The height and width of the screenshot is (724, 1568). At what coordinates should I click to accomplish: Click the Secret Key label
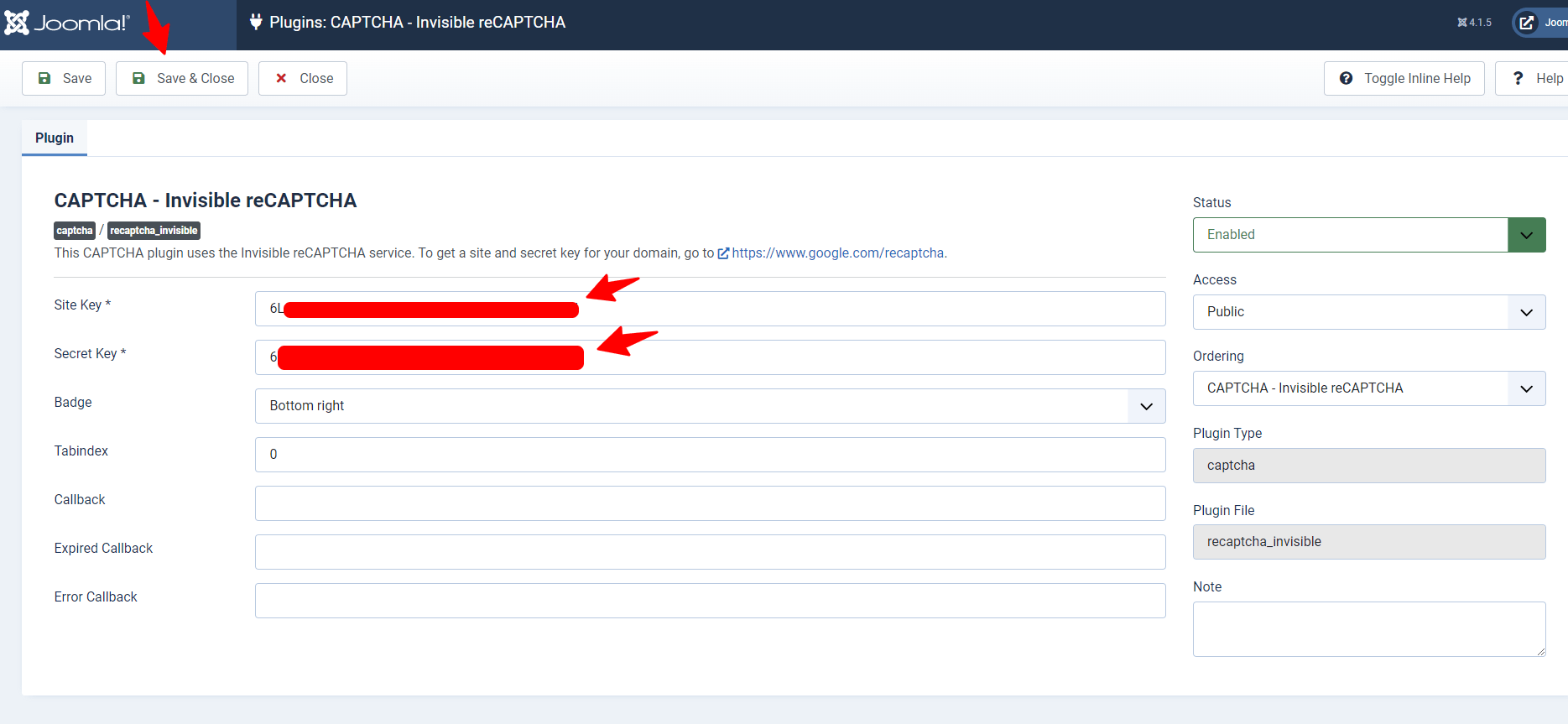coord(90,353)
